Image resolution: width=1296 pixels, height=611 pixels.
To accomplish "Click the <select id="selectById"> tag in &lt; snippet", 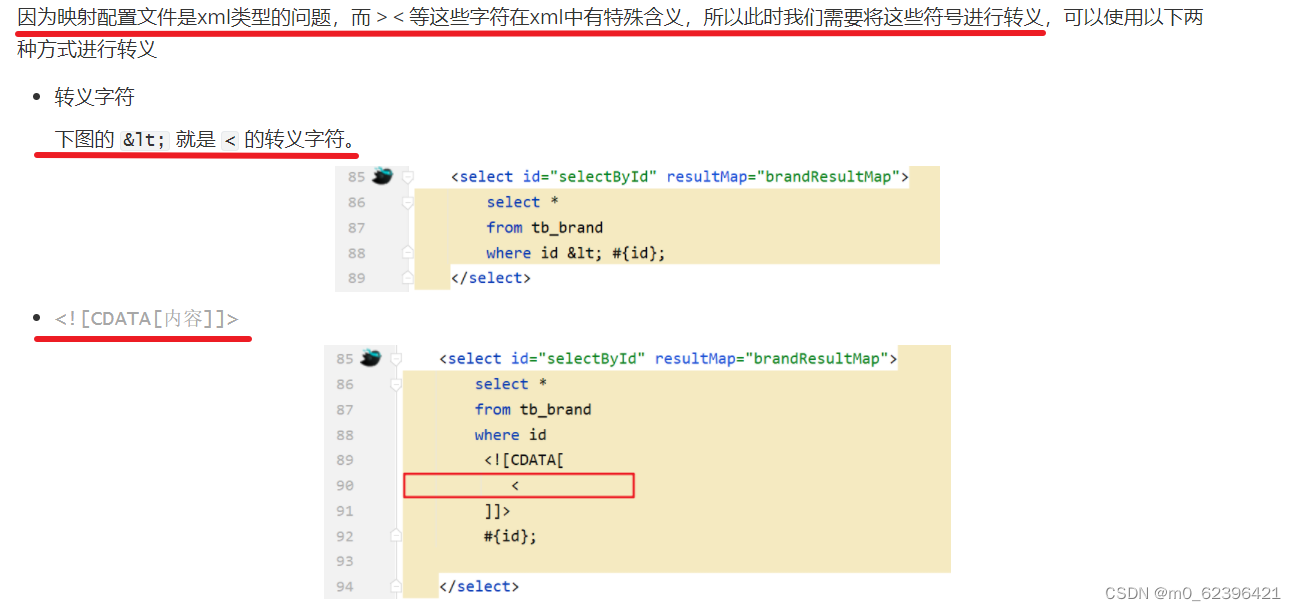I will (x=680, y=177).
